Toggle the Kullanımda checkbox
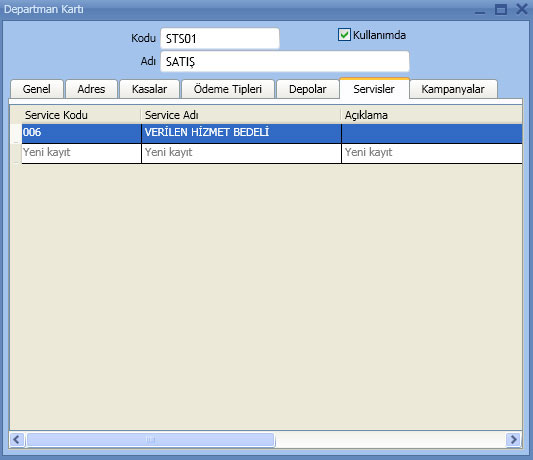Screen dimensions: 533x460 tap(344, 35)
